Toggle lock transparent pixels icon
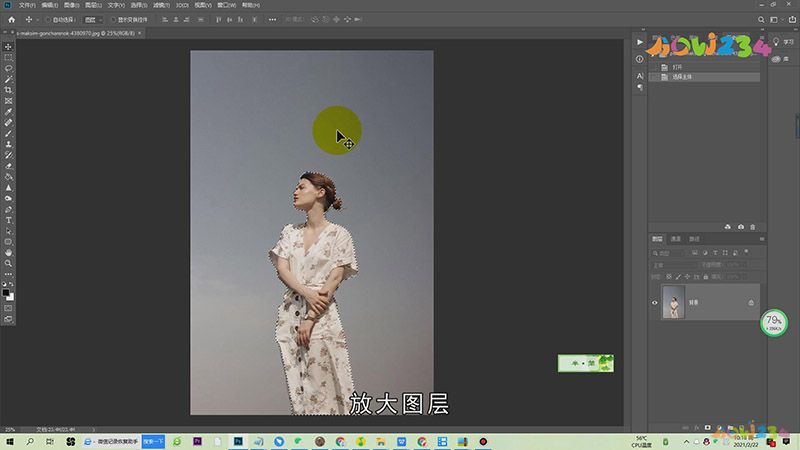 (x=668, y=277)
